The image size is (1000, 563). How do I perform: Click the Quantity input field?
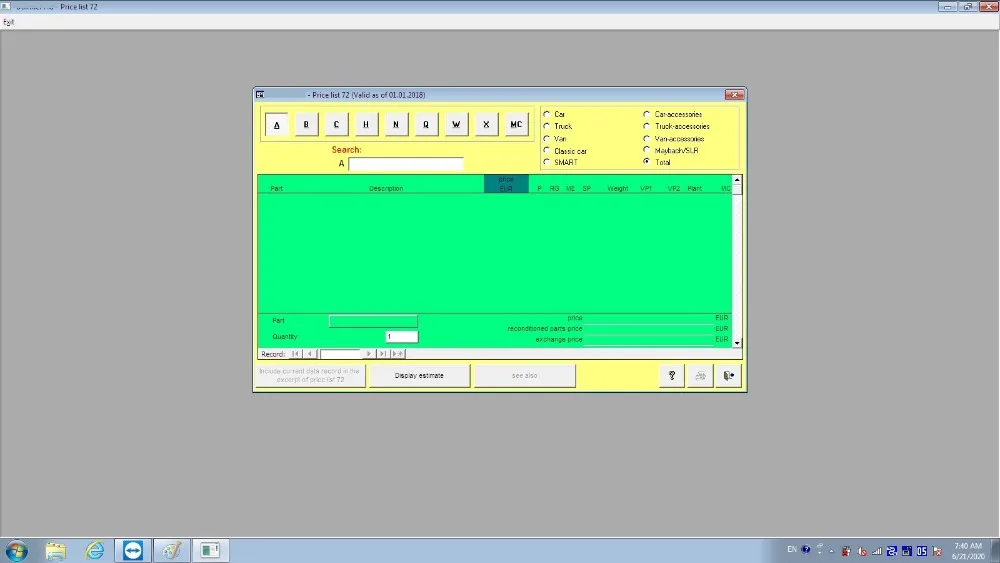(x=402, y=337)
